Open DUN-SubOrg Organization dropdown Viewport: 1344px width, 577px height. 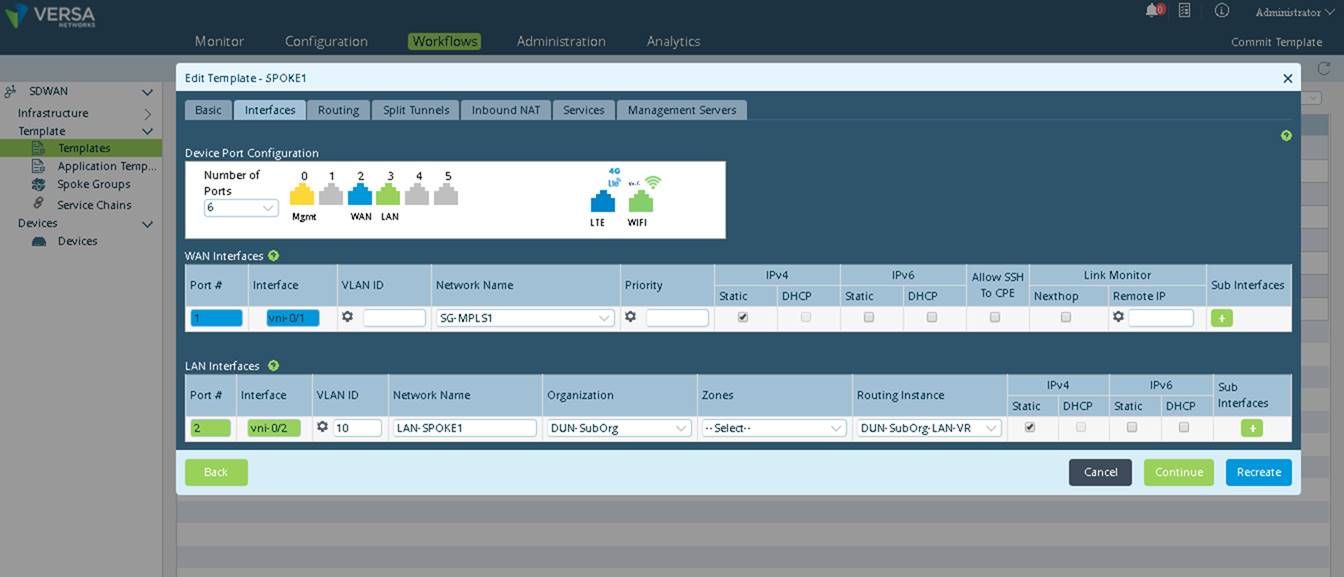click(x=619, y=428)
